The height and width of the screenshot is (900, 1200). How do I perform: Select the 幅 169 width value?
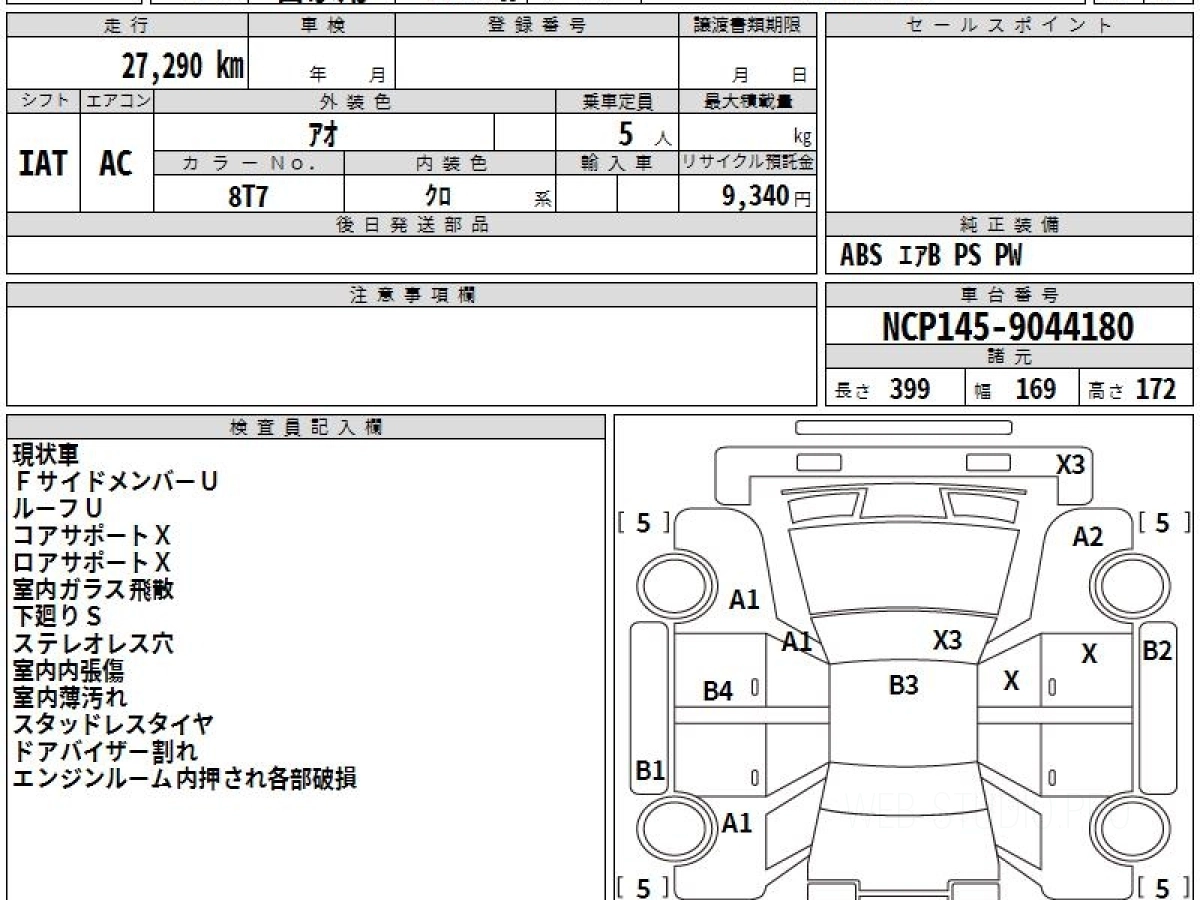(1015, 389)
